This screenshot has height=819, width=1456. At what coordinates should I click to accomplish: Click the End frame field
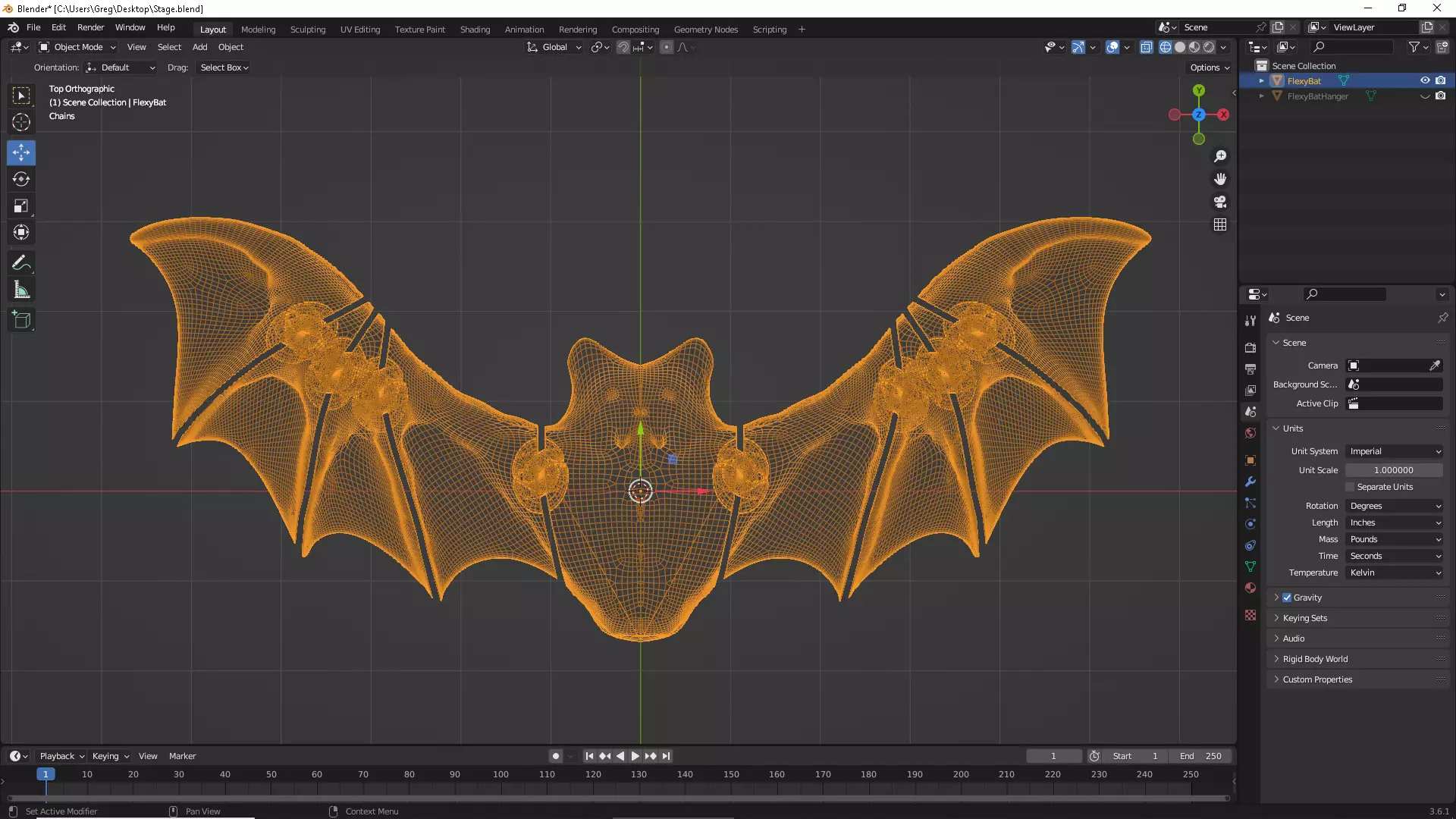coord(1200,756)
